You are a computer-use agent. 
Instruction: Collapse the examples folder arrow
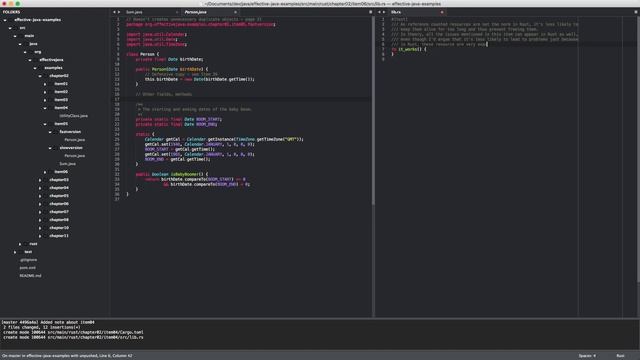pos(35,68)
